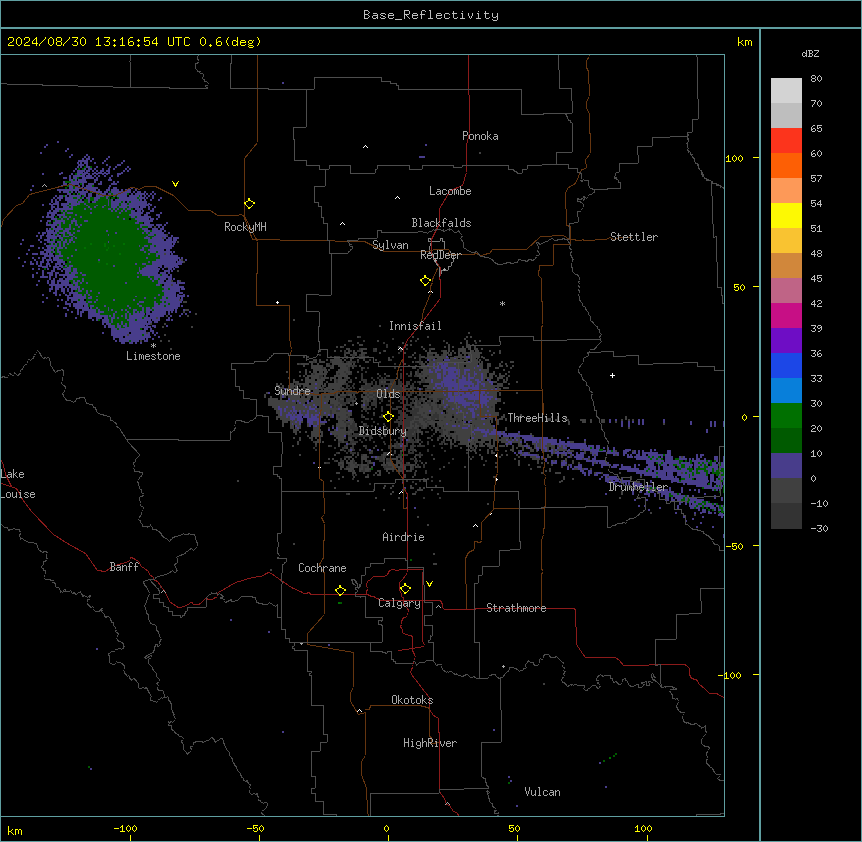Click the HighRiver label
This screenshot has height=842, width=862.
pyautogui.click(x=430, y=743)
